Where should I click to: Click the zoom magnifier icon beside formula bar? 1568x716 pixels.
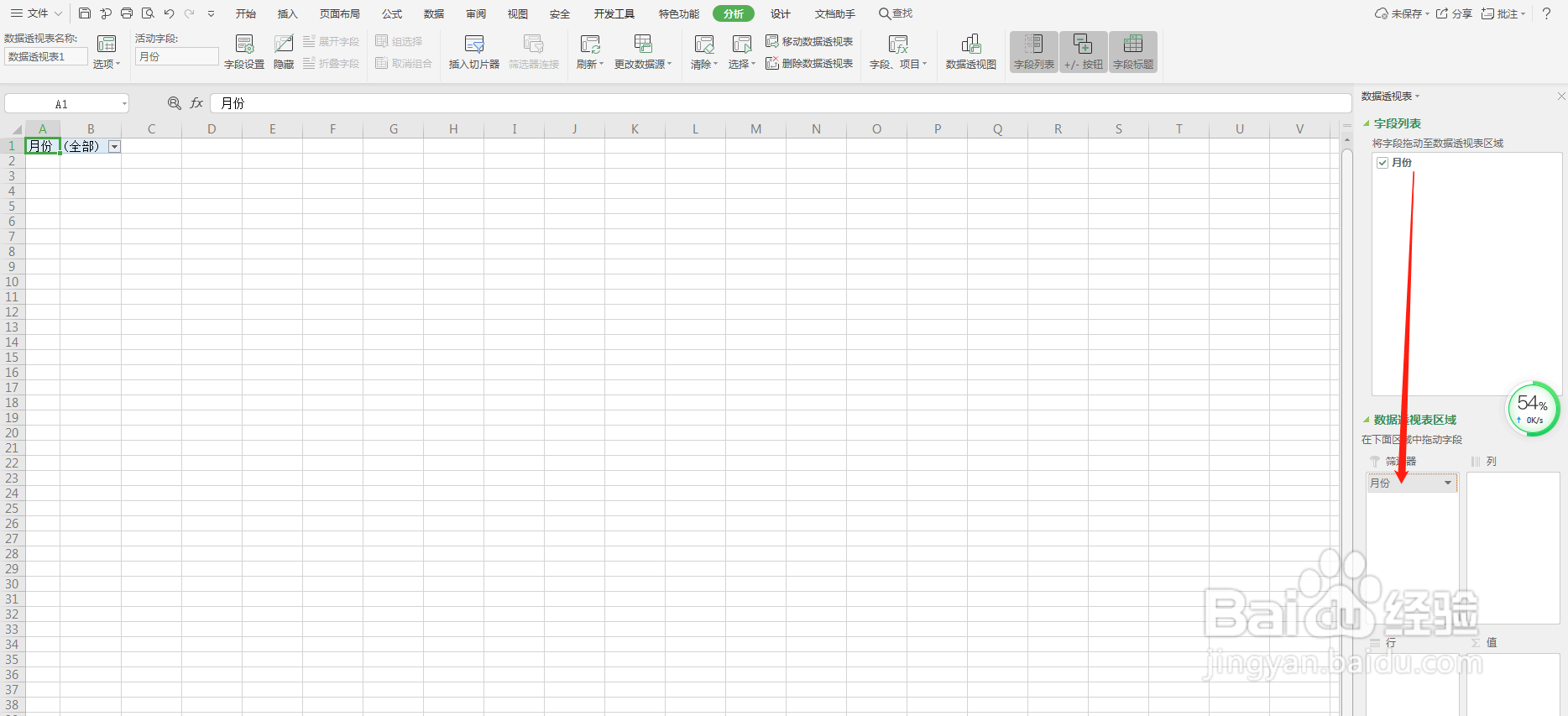tap(174, 103)
